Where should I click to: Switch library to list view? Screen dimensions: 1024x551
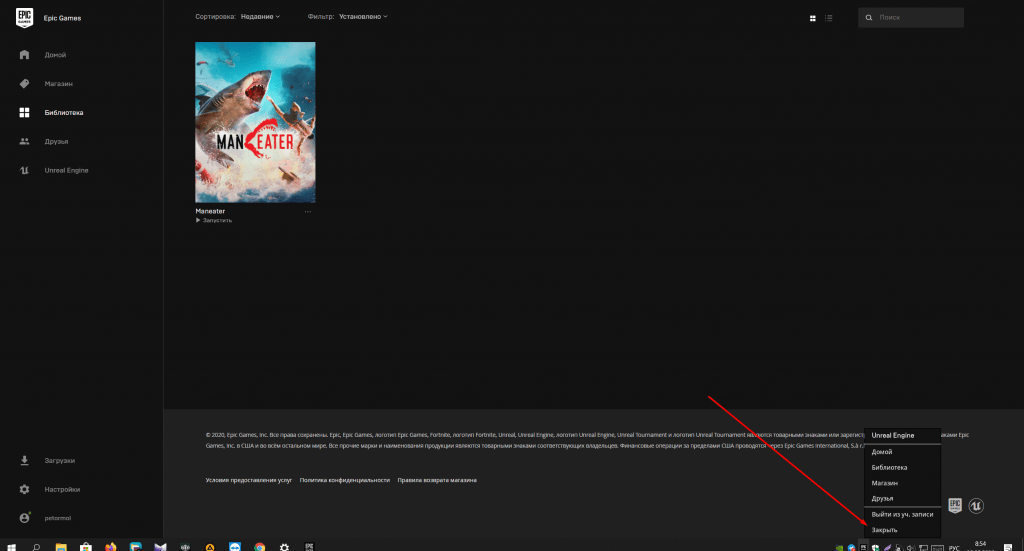coord(828,18)
